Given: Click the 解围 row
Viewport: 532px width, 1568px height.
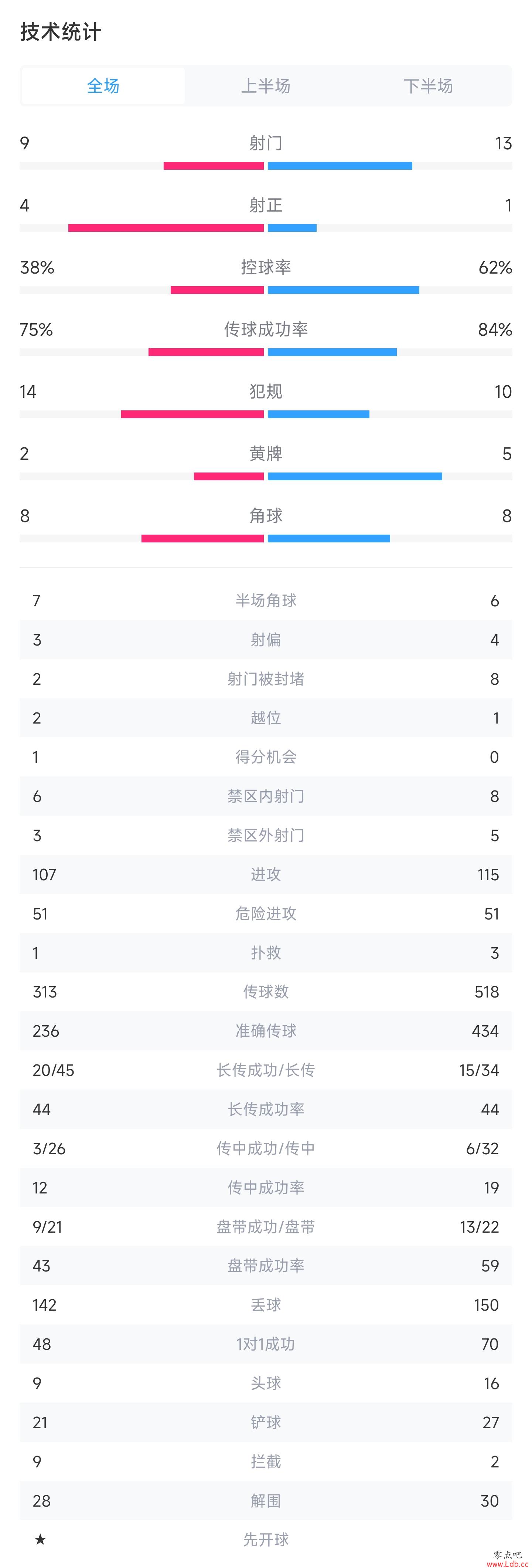Looking at the screenshot, I should [266, 1500].
